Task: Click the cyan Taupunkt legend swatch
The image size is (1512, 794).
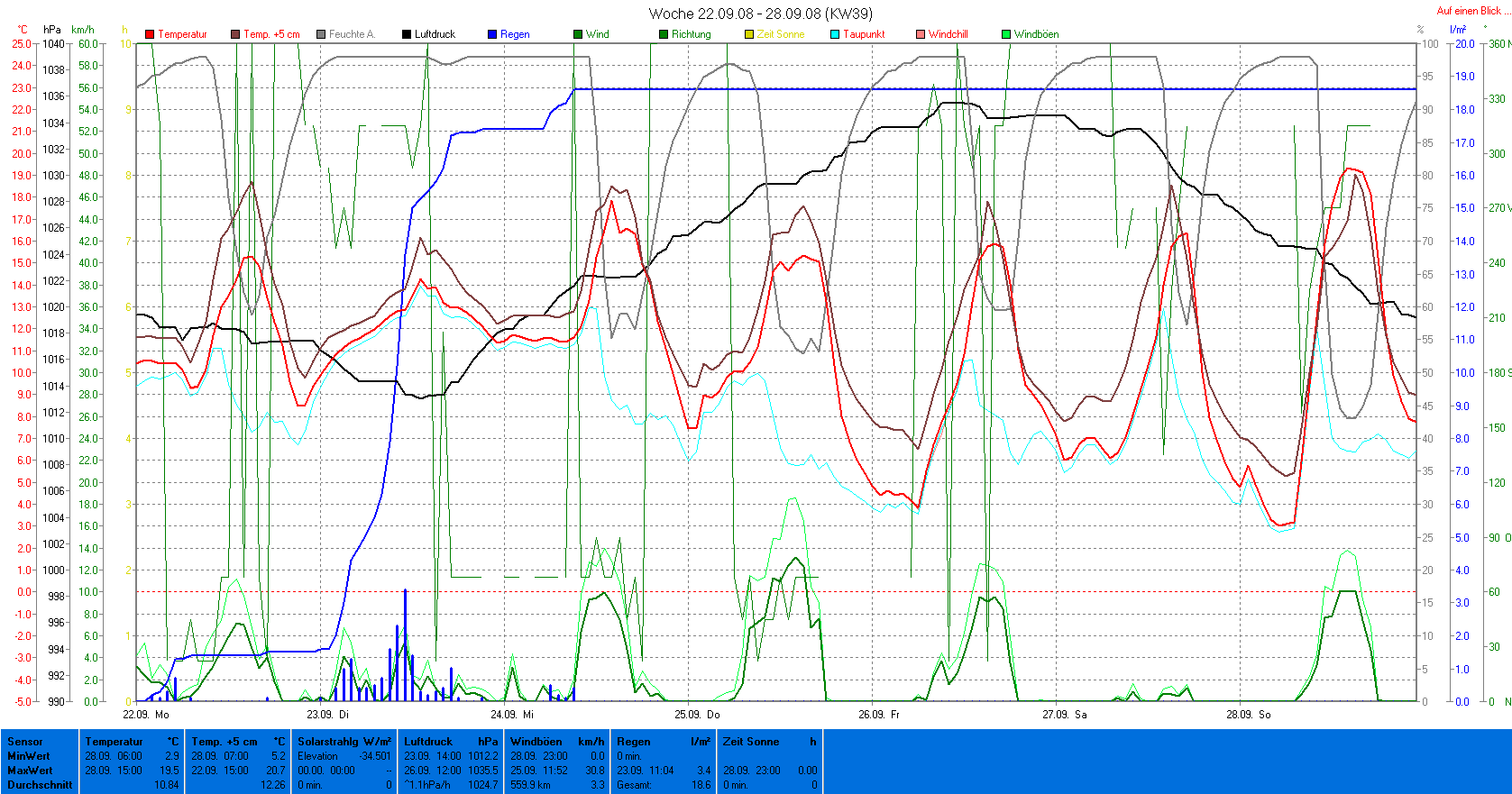Action: coord(835,34)
